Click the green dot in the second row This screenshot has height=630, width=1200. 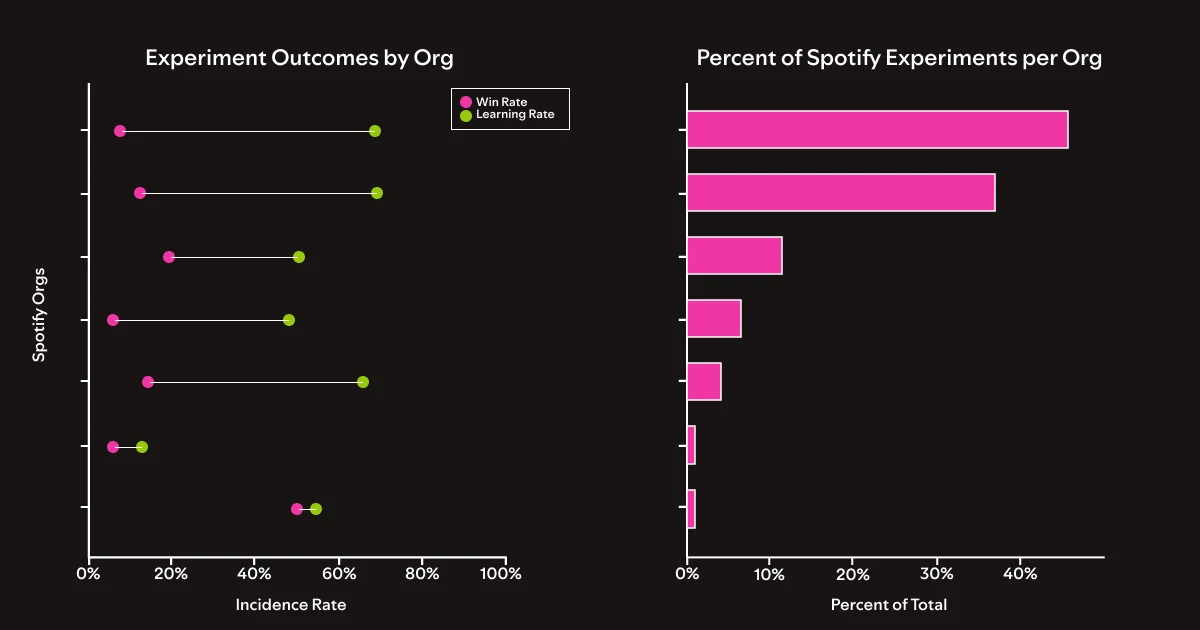tap(377, 193)
